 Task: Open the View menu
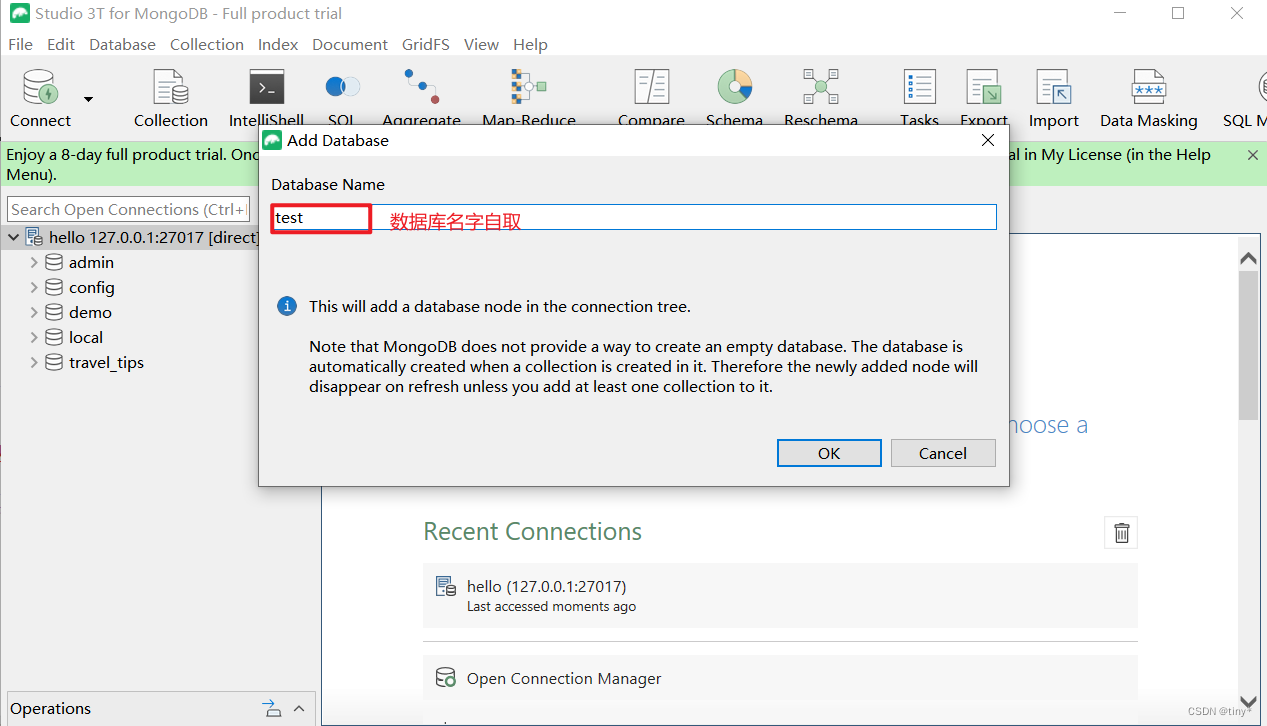[x=481, y=44]
